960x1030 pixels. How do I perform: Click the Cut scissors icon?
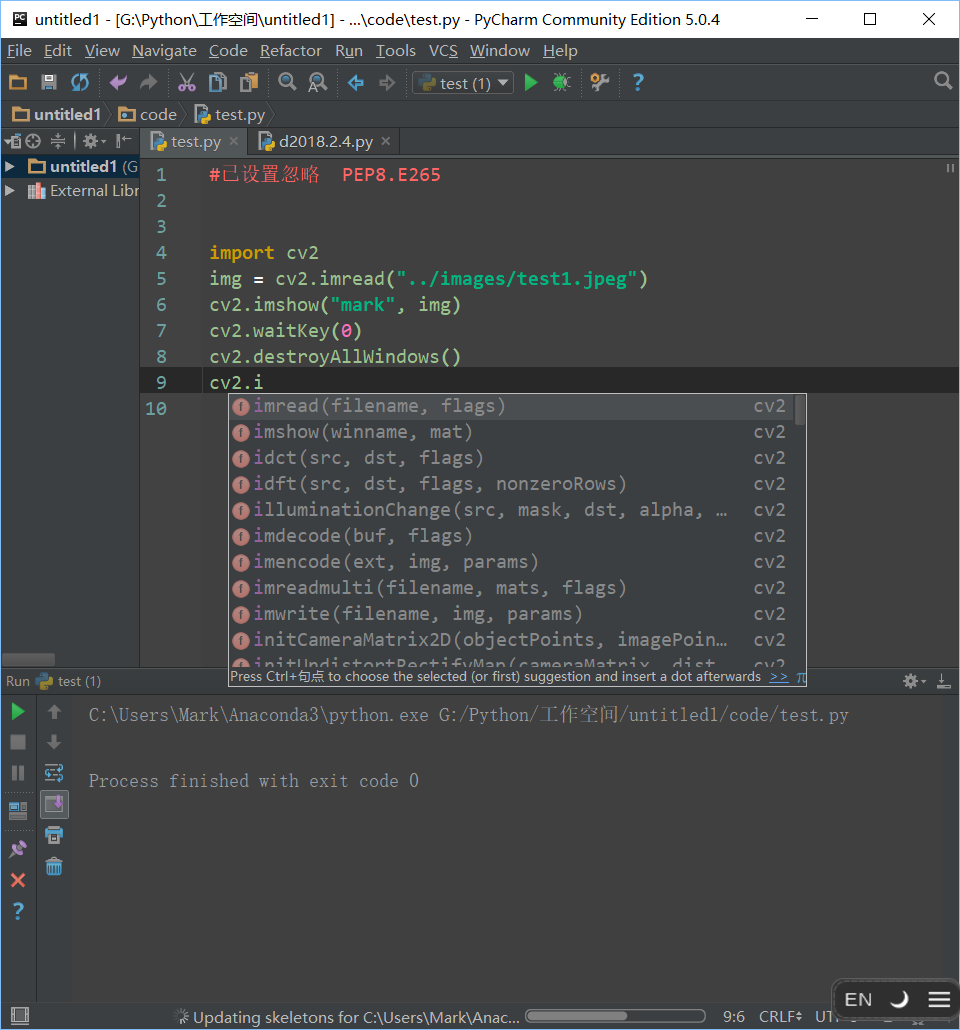click(187, 83)
